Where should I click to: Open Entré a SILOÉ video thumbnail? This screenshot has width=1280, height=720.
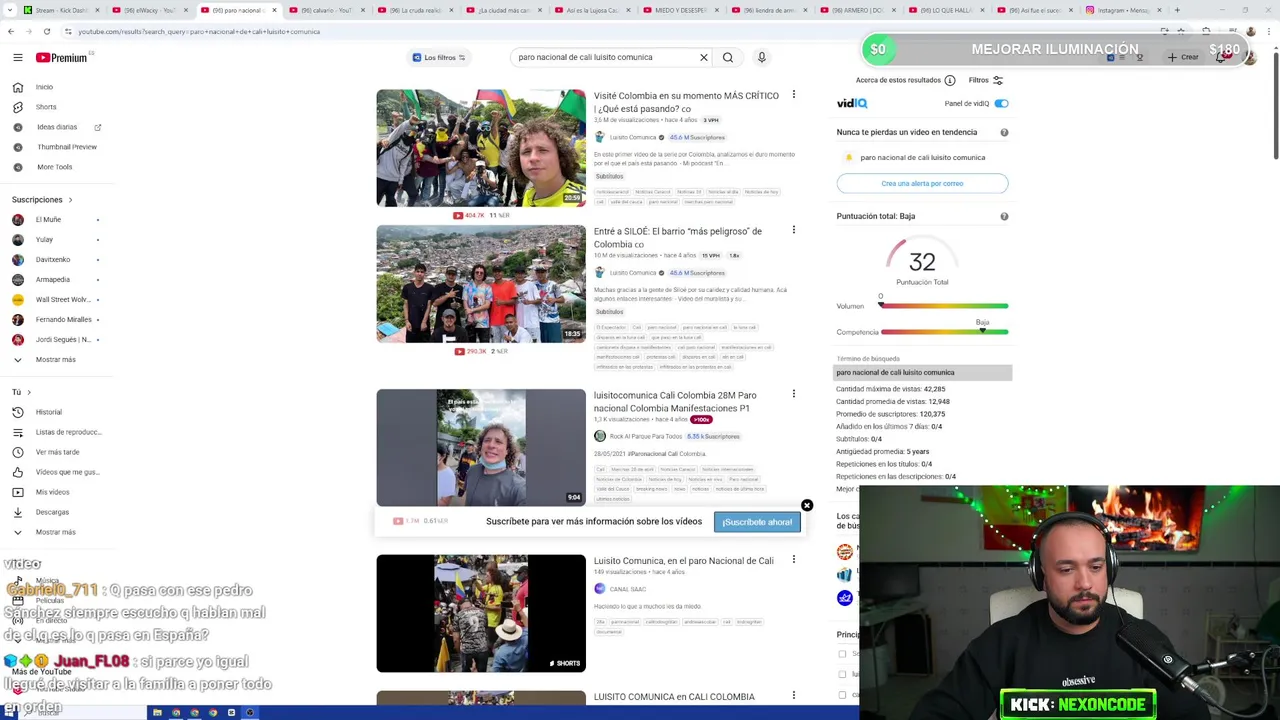(481, 284)
